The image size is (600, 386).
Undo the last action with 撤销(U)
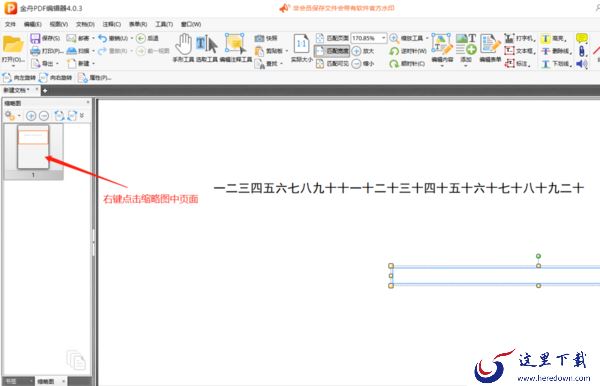tap(113, 38)
